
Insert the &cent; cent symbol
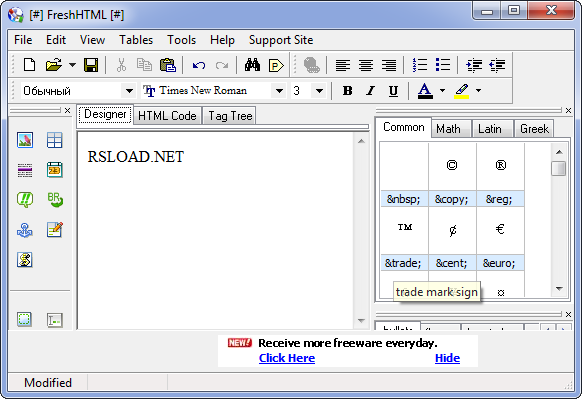coord(452,238)
